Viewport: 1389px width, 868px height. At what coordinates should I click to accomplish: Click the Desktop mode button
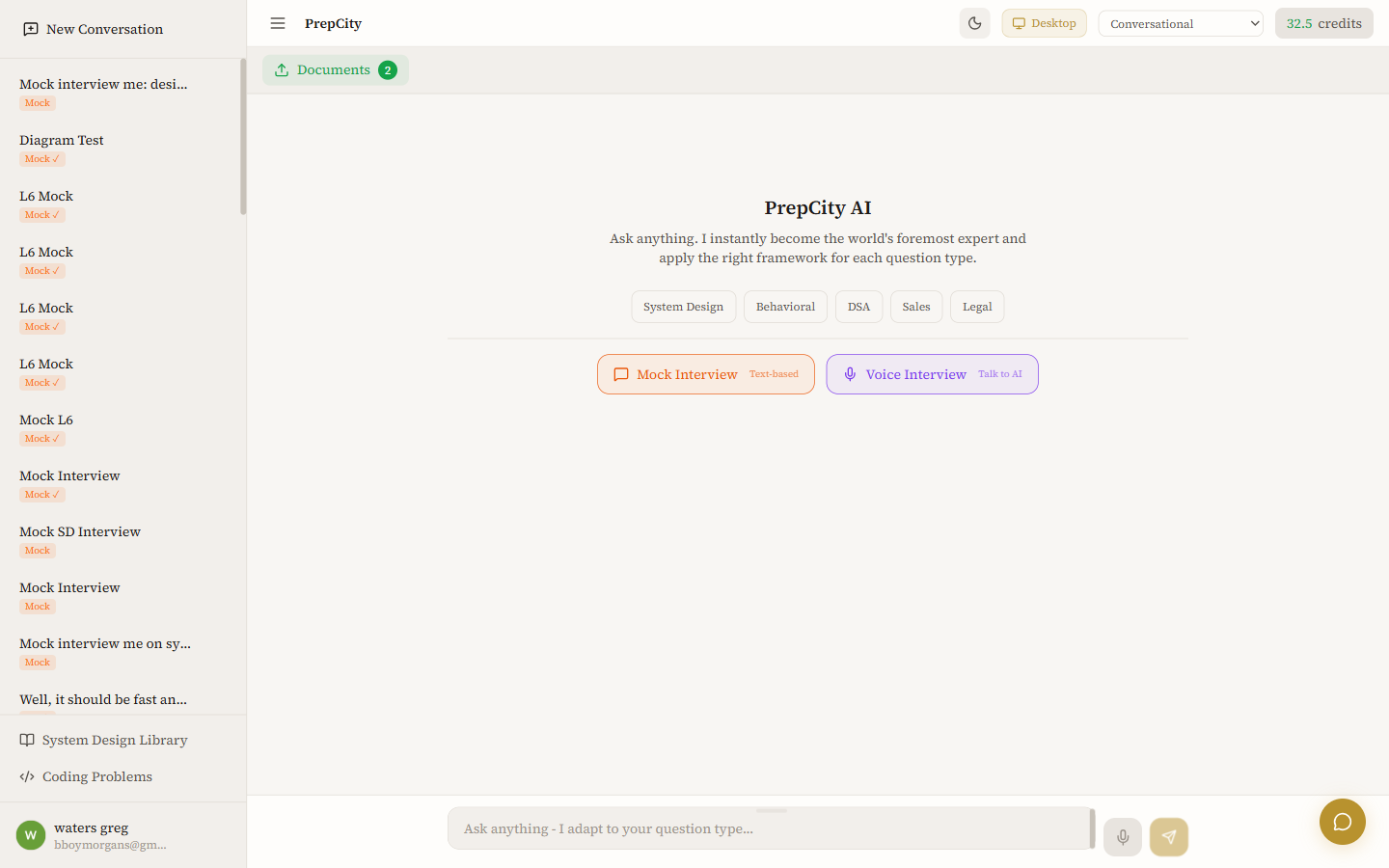coord(1044,23)
